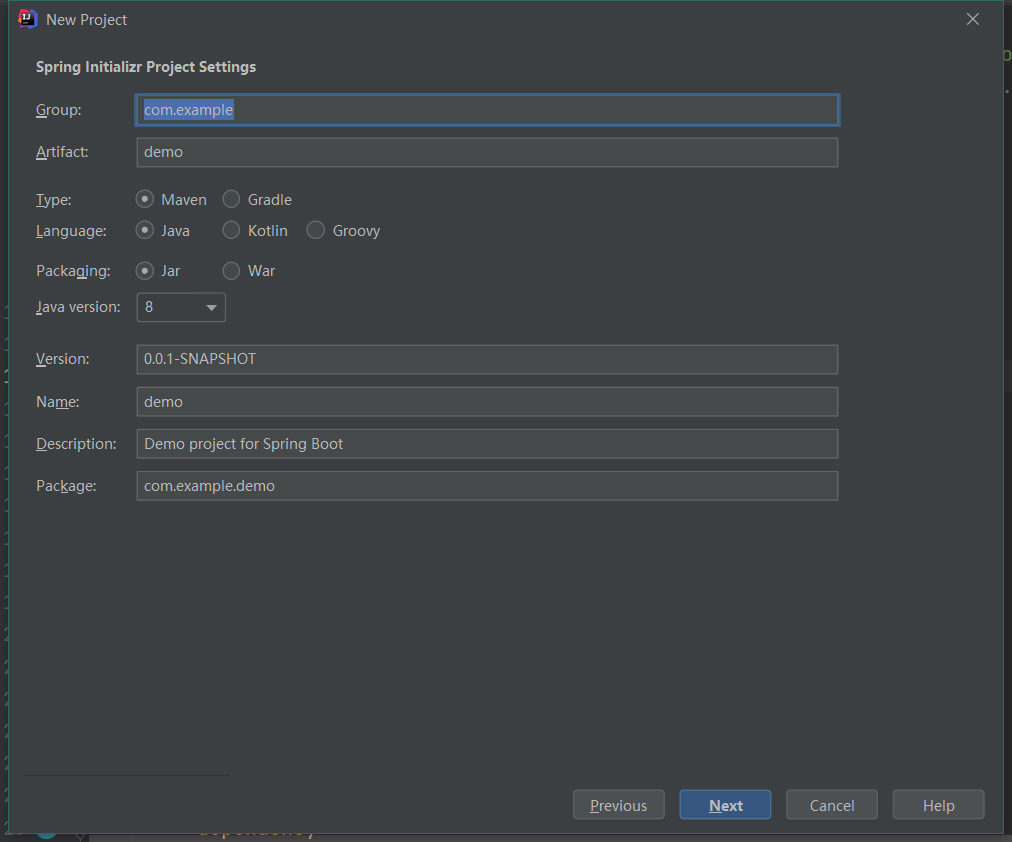Close the New Project dialog window
This screenshot has height=842, width=1012.
click(x=973, y=19)
